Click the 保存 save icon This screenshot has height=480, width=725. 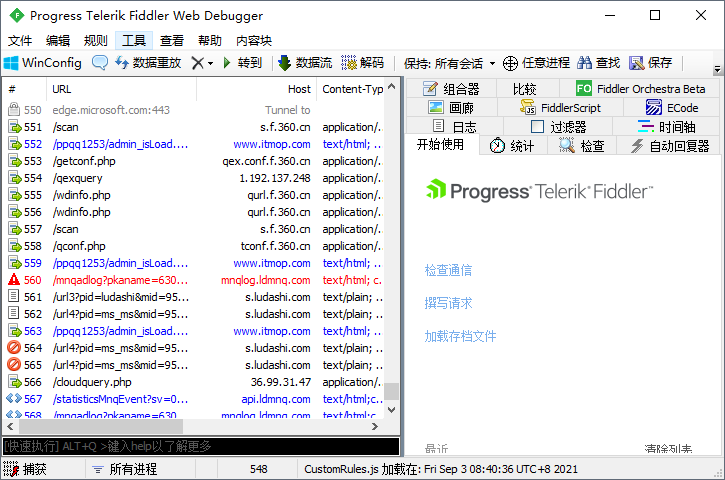point(636,62)
